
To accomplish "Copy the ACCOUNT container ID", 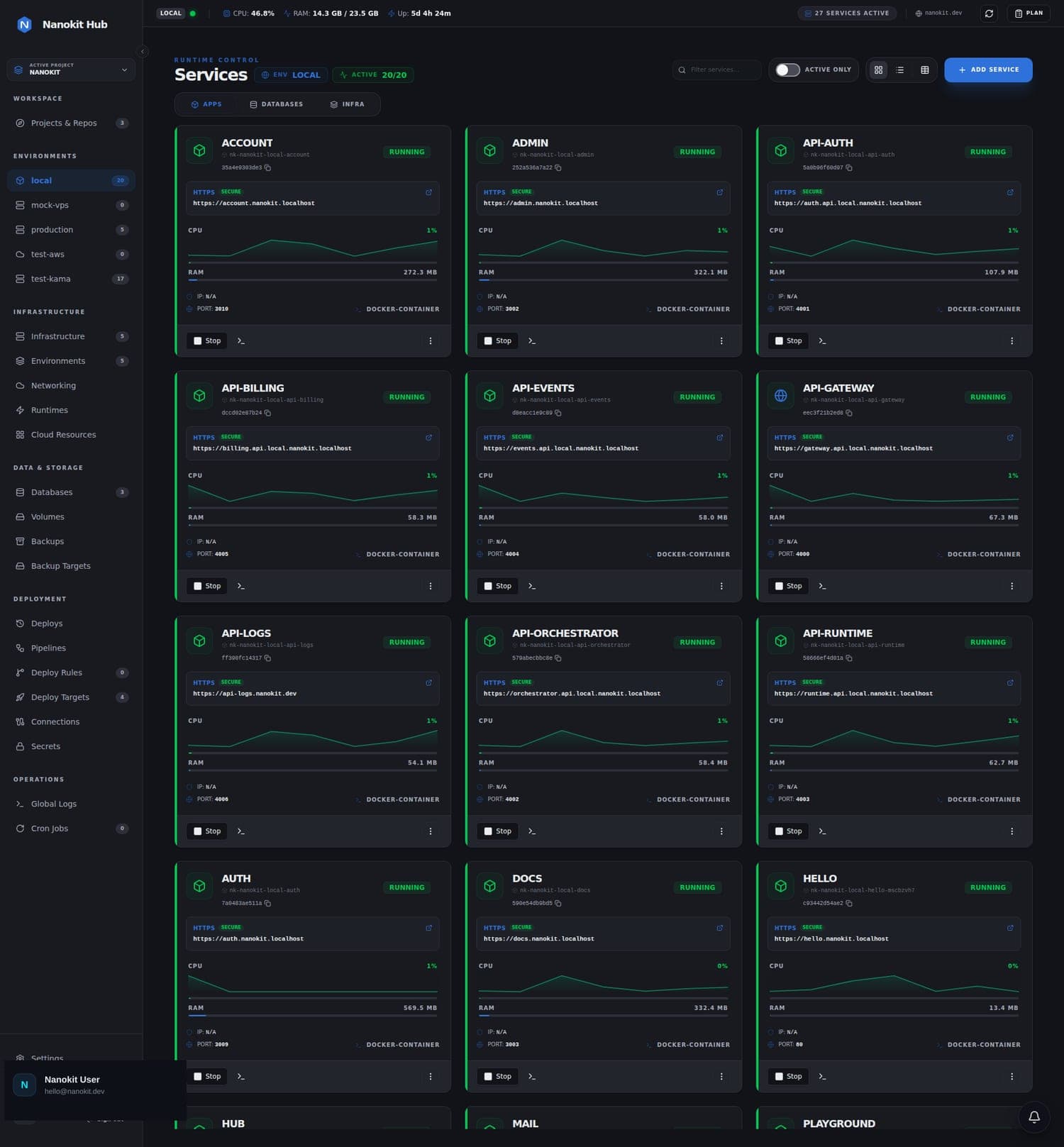I will click(267, 168).
